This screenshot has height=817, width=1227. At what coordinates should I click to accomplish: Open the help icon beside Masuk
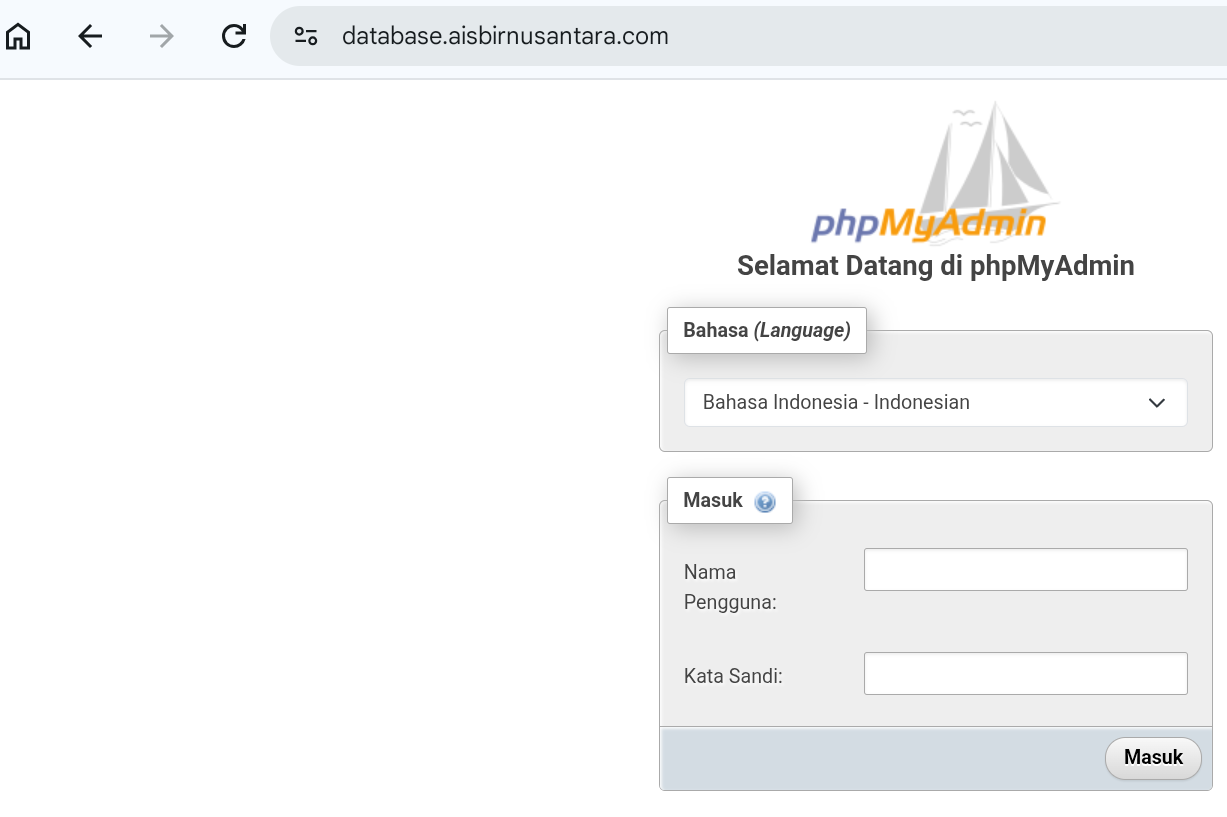[x=765, y=502]
